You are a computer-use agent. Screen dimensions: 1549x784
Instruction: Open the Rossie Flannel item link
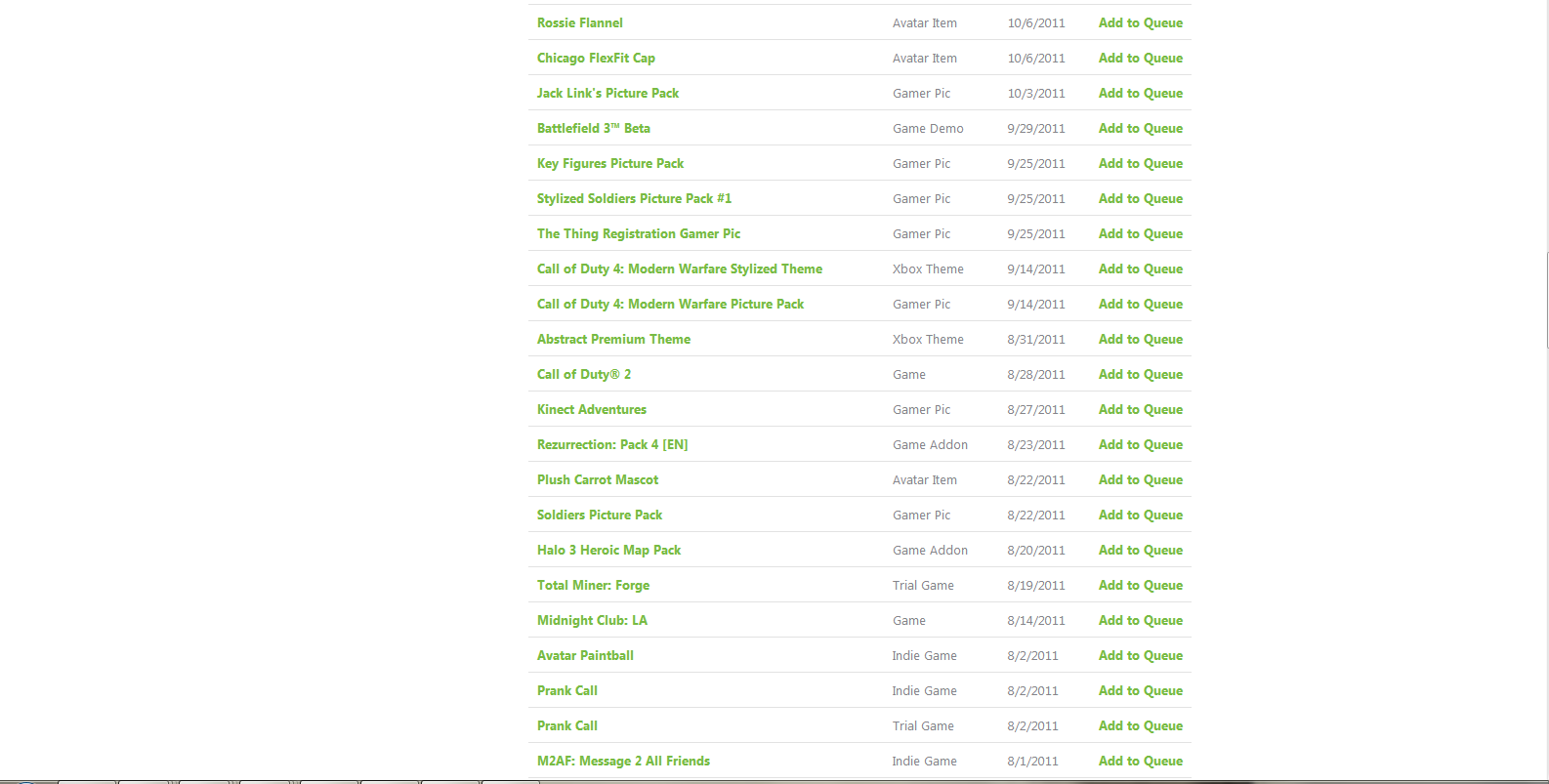click(579, 22)
